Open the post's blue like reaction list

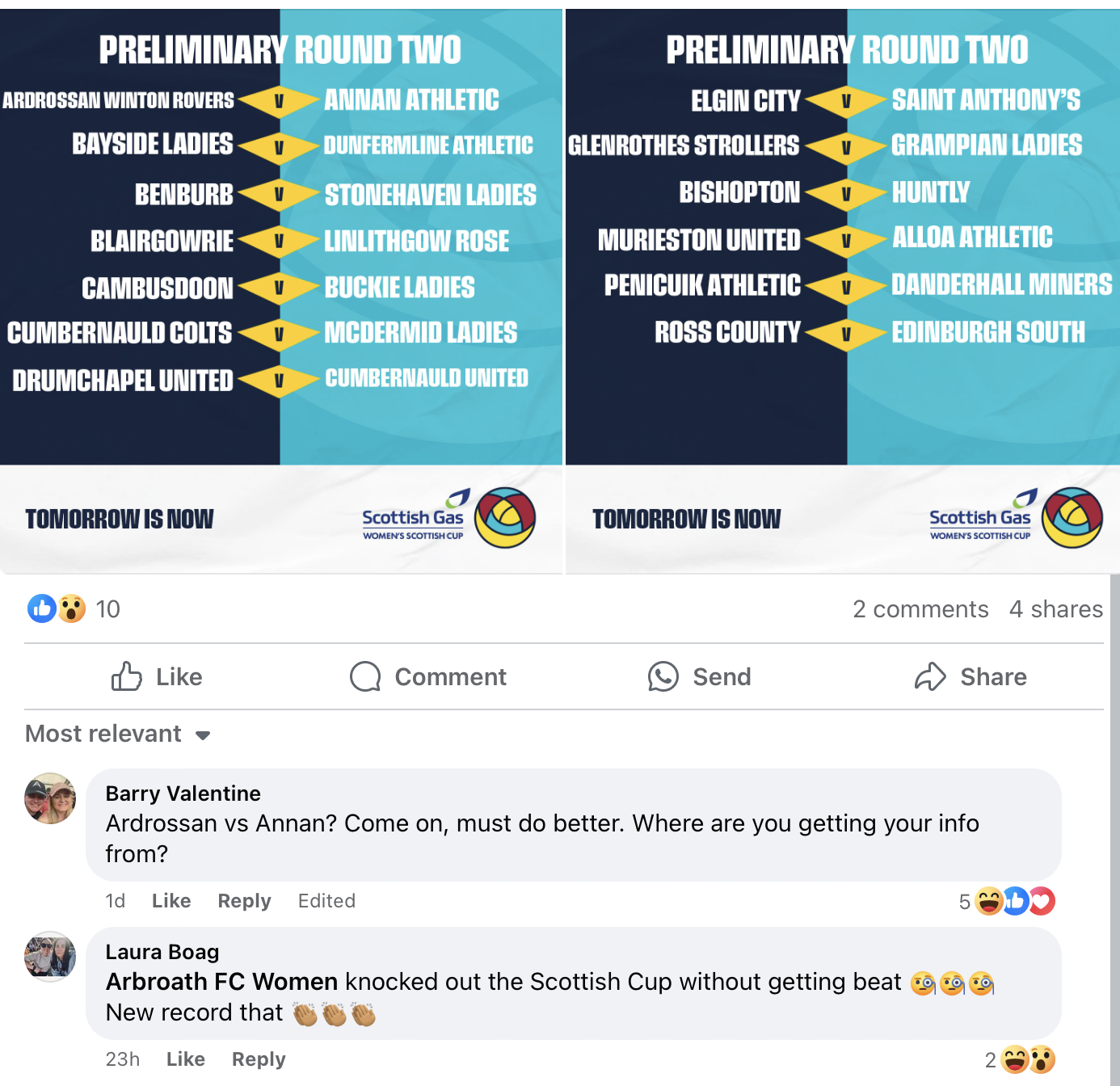pyautogui.click(x=42, y=608)
